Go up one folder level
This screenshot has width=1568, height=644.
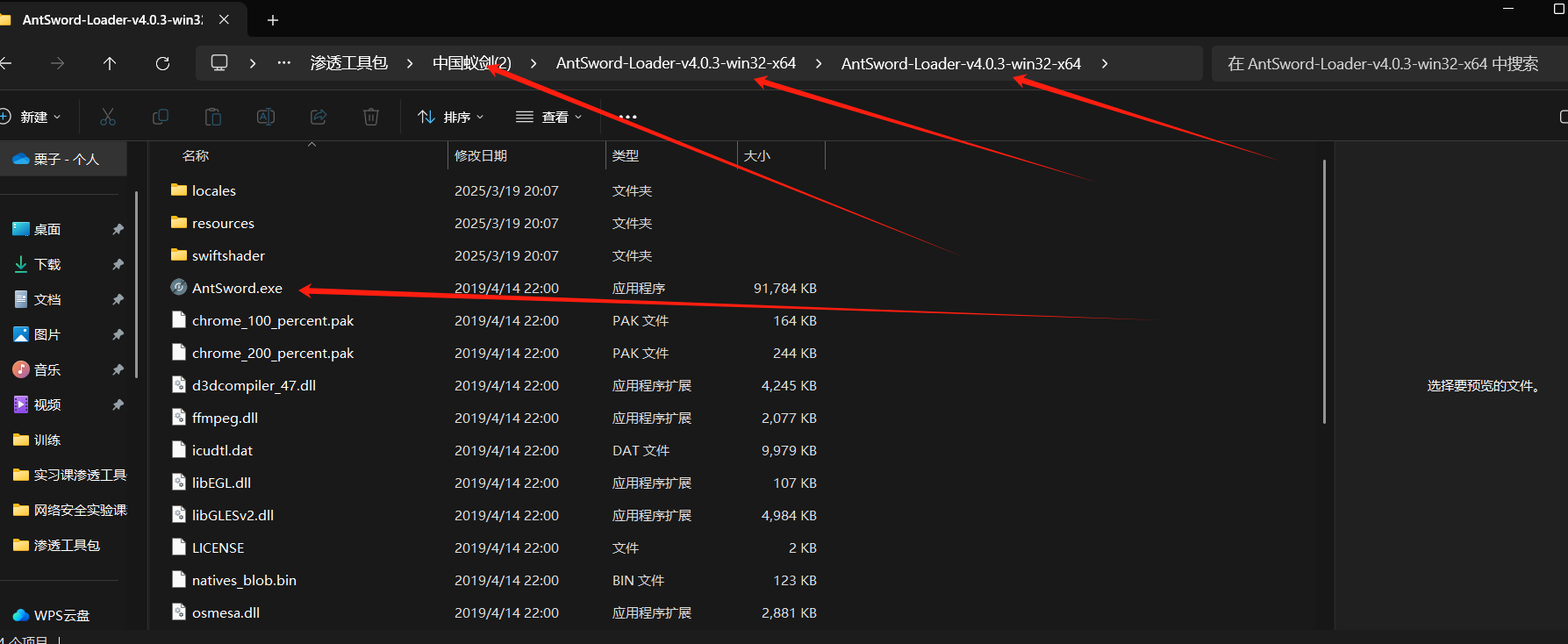(110, 63)
